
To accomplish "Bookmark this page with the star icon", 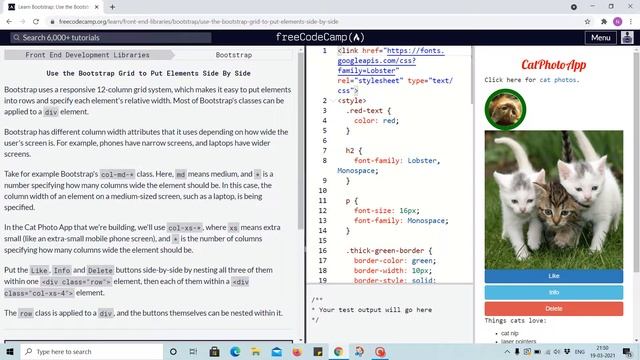I will click(x=587, y=22).
